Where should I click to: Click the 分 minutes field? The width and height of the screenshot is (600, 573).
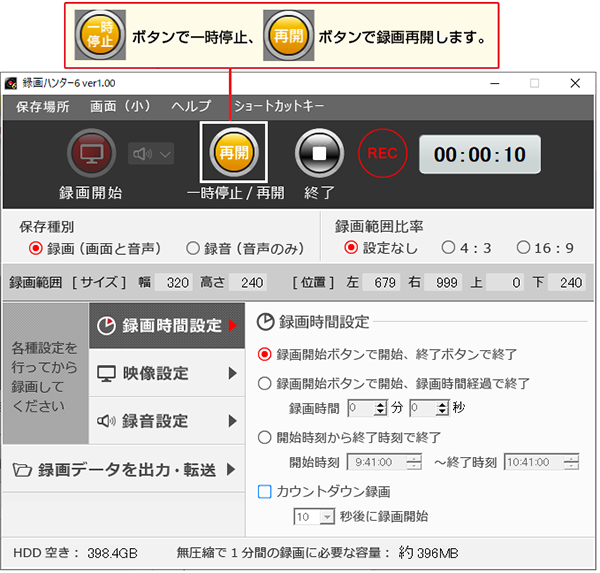[x=360, y=408]
